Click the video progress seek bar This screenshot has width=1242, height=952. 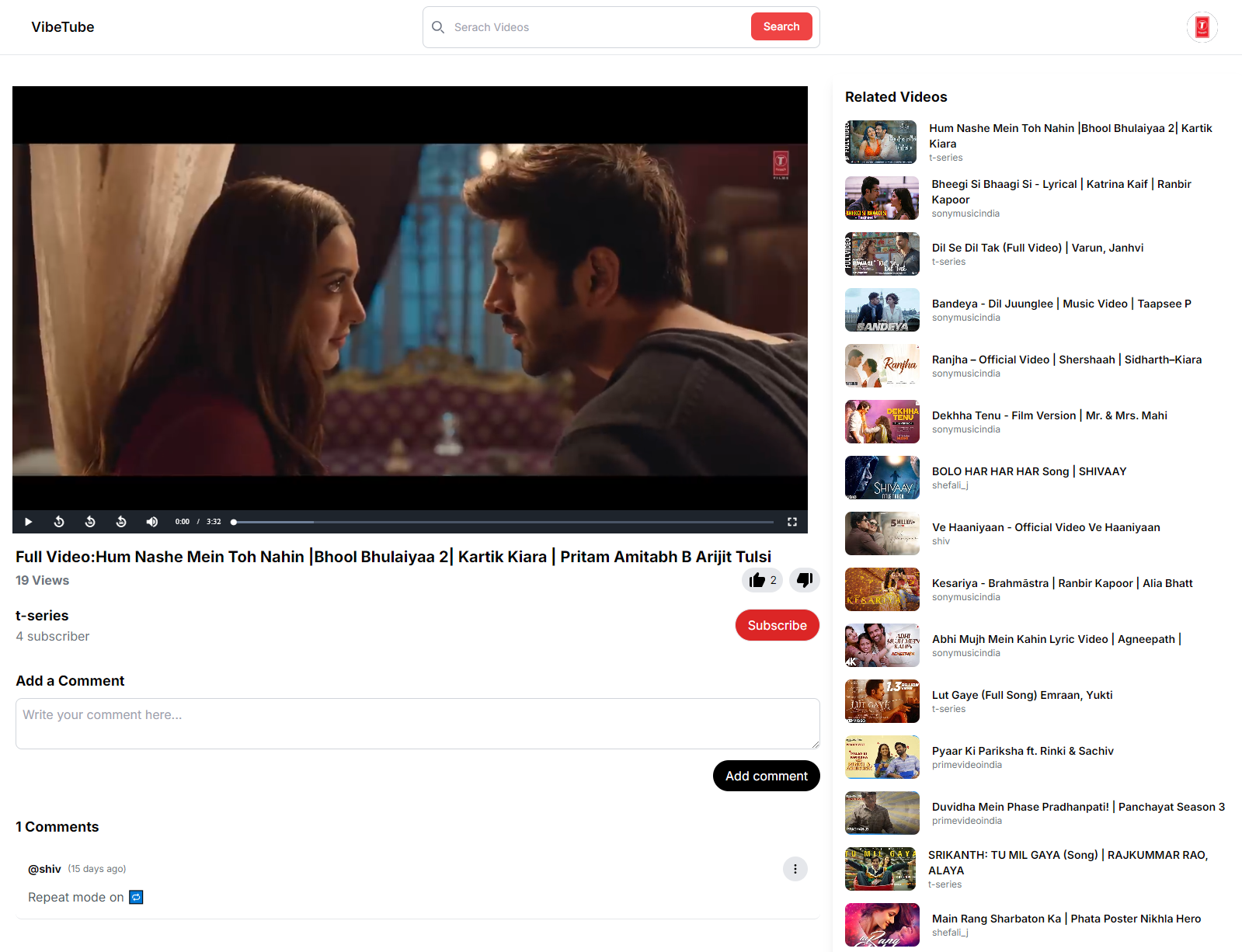click(503, 522)
